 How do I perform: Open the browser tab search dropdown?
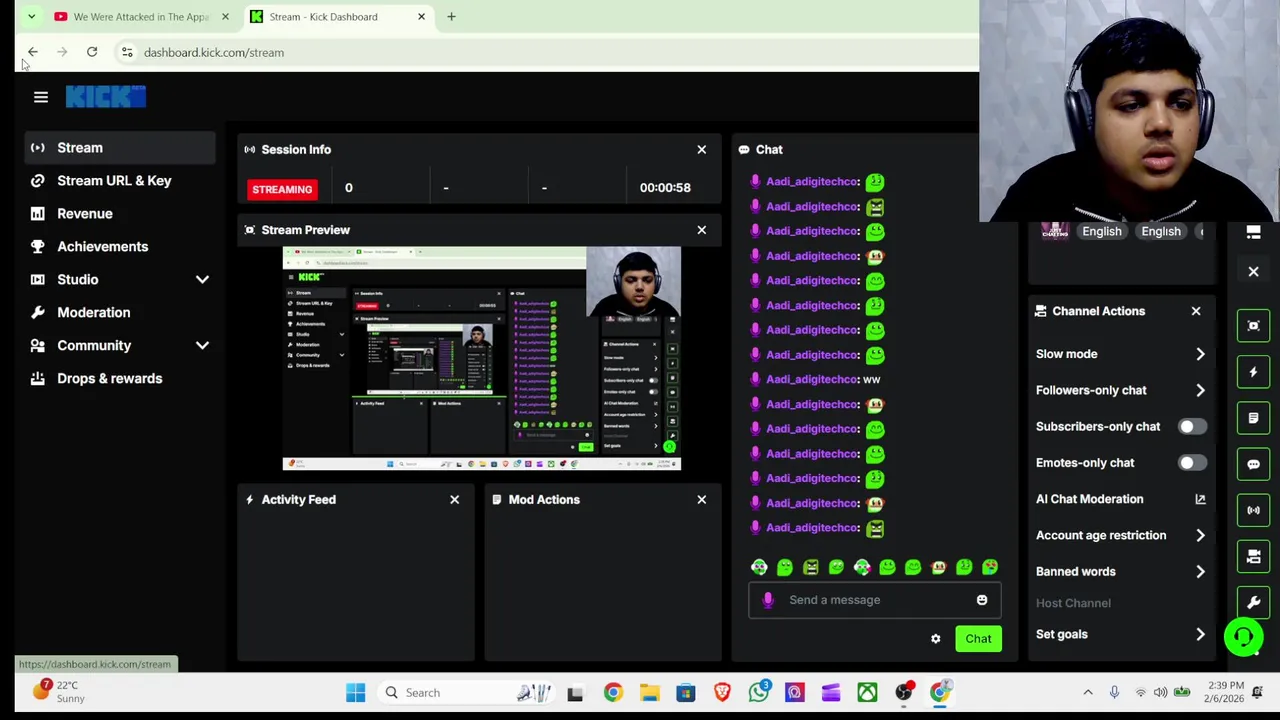click(31, 17)
